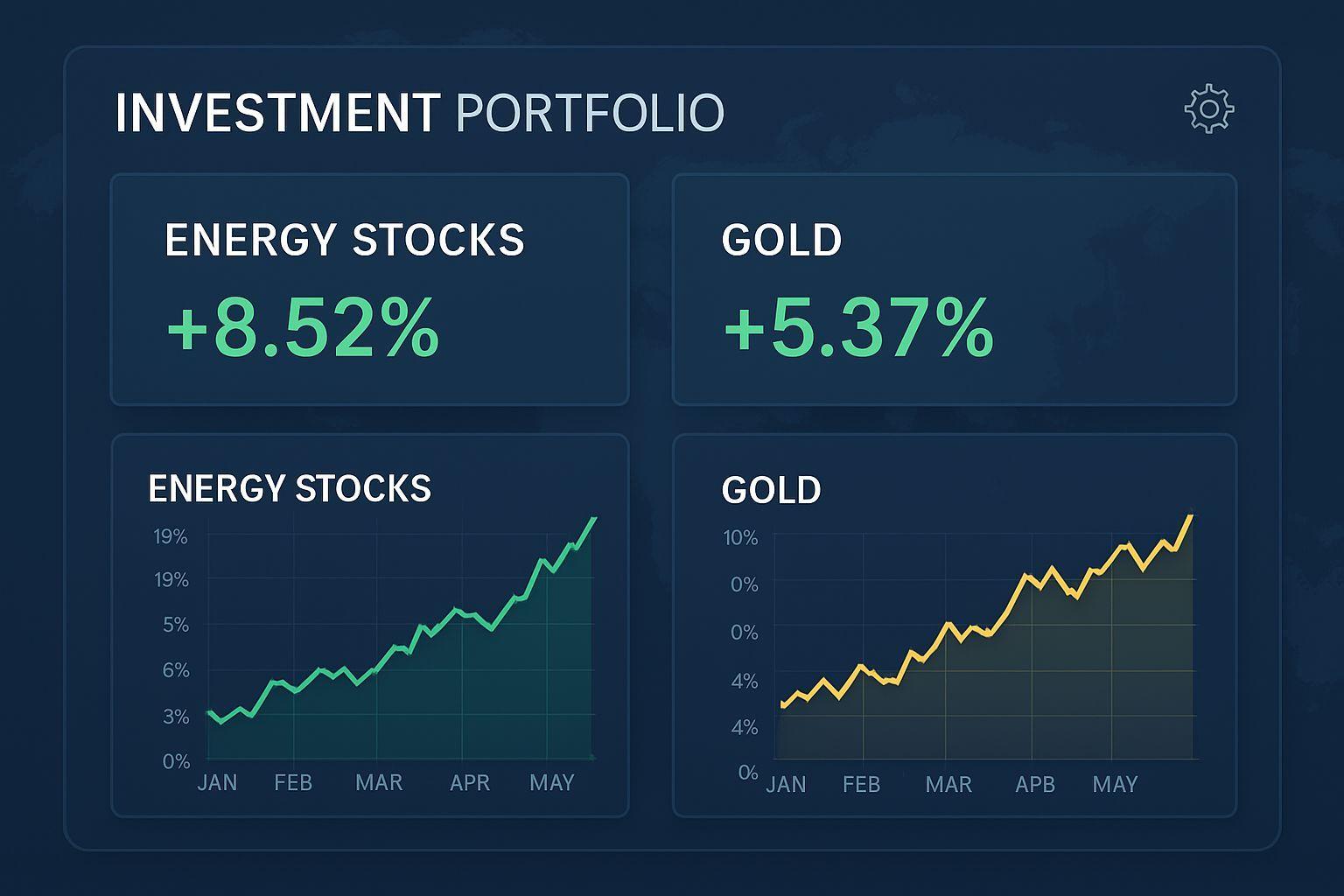The image size is (1344, 896).
Task: Click the 5% label on Energy Stocks chart
Action: tap(176, 625)
